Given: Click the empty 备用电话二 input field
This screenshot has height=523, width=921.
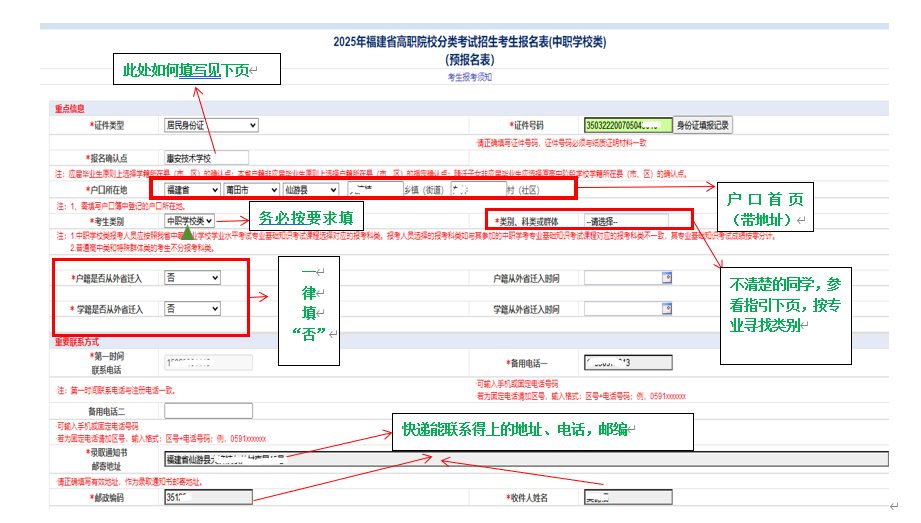Looking at the screenshot, I should tap(205, 412).
